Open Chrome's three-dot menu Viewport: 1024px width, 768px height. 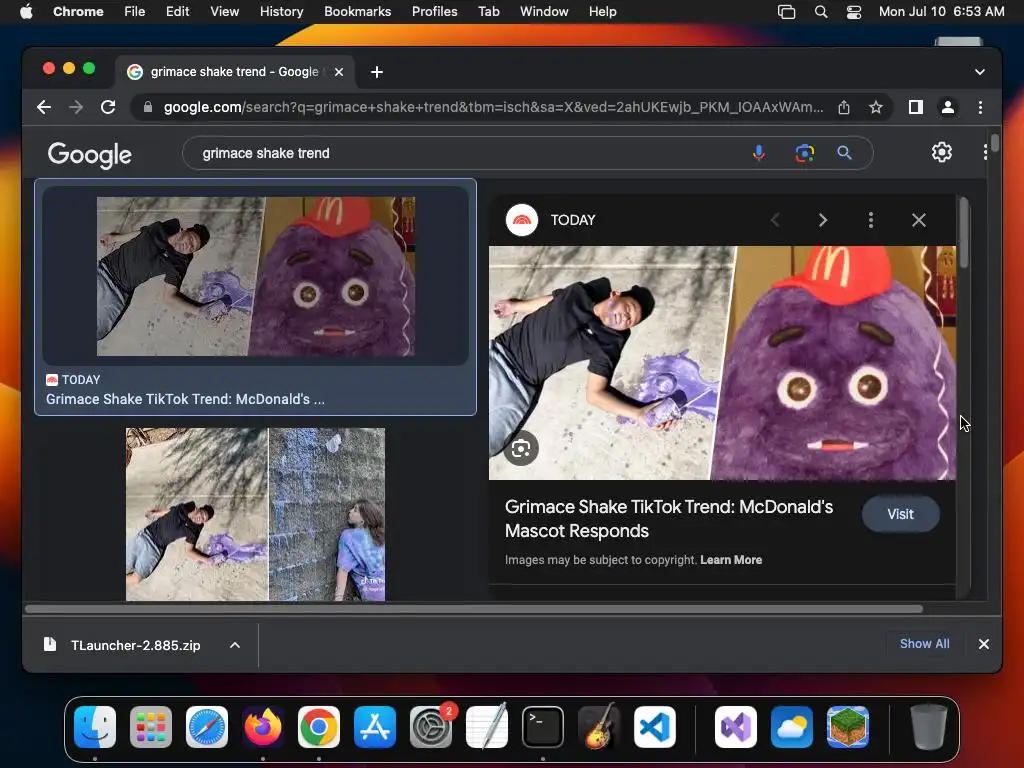click(x=980, y=107)
